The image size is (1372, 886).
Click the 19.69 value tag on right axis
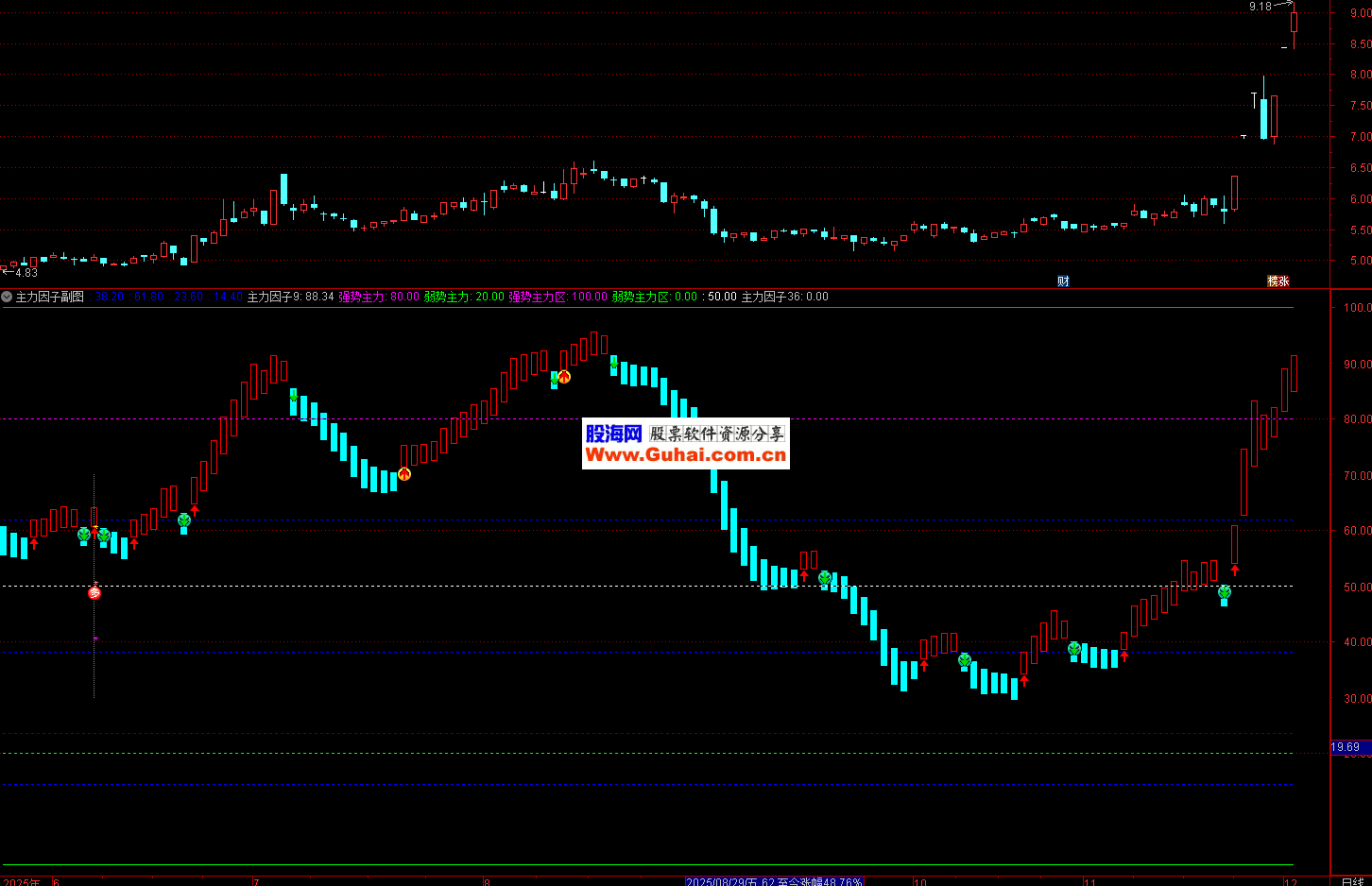point(1346,747)
